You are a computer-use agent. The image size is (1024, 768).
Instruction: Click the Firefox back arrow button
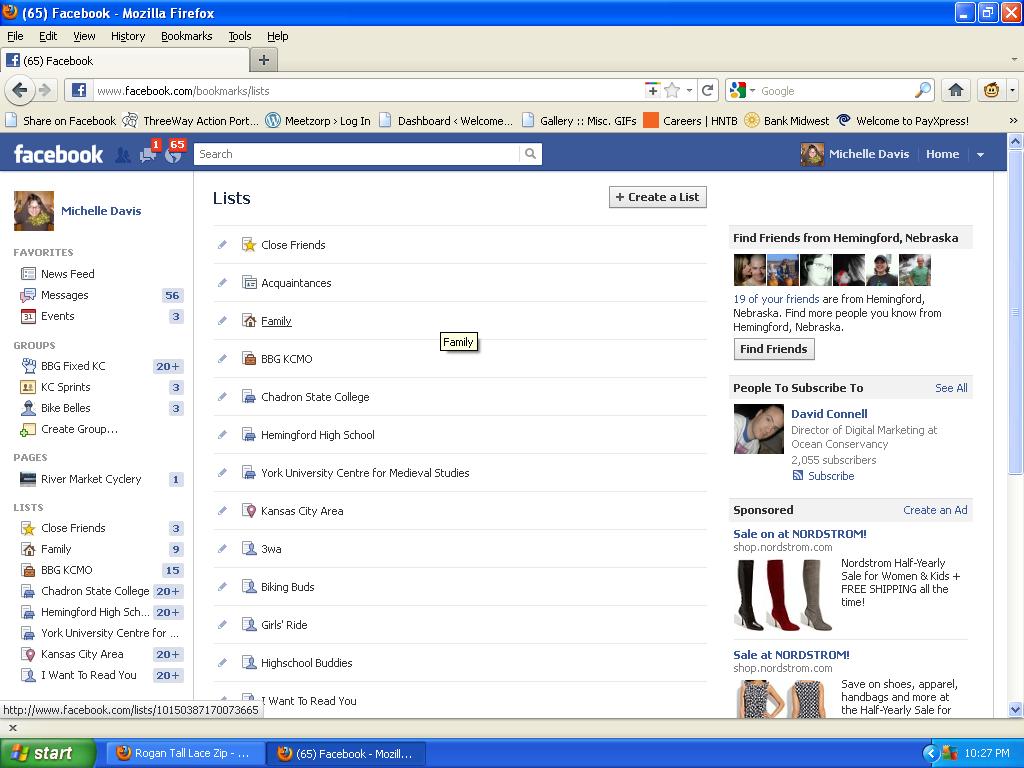pyautogui.click(x=20, y=90)
